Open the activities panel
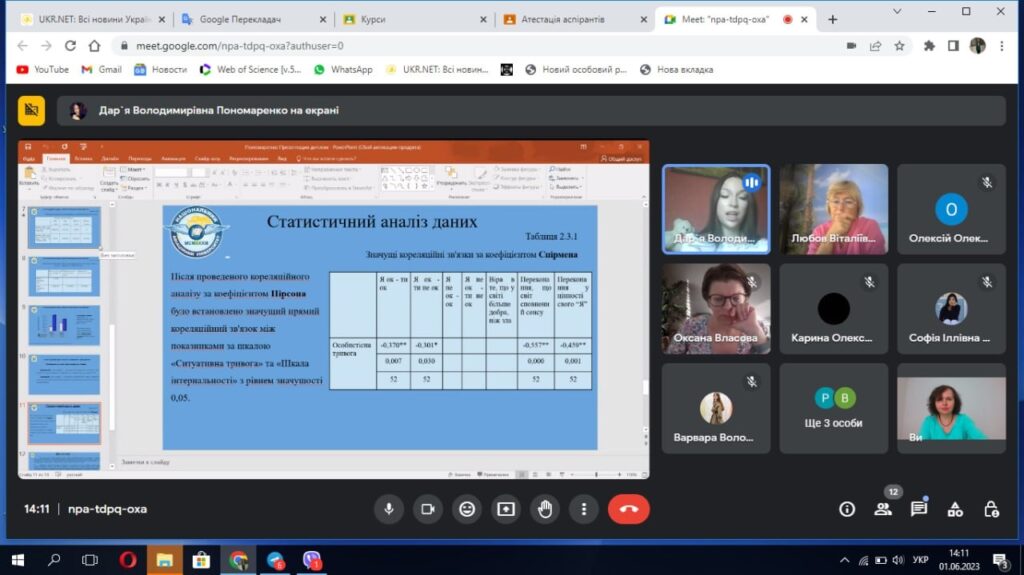 point(955,508)
